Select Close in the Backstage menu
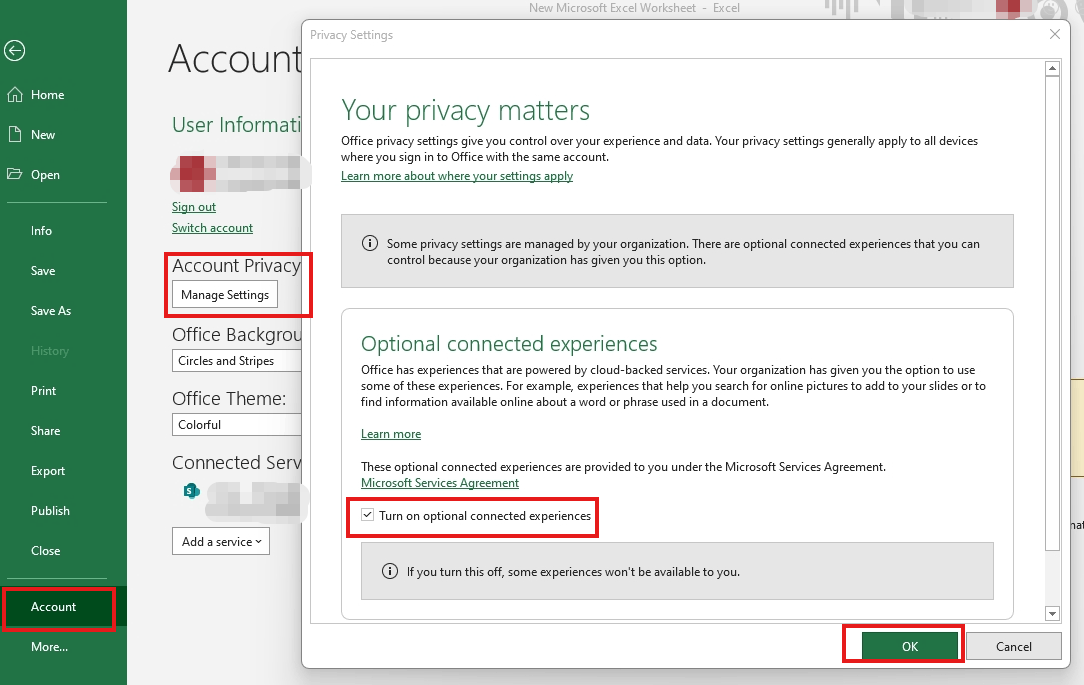This screenshot has height=685, width=1084. coord(45,551)
